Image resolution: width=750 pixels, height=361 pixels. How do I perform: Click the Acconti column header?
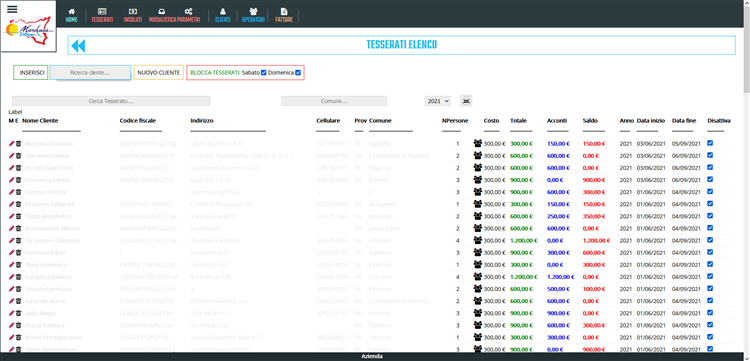(x=556, y=121)
